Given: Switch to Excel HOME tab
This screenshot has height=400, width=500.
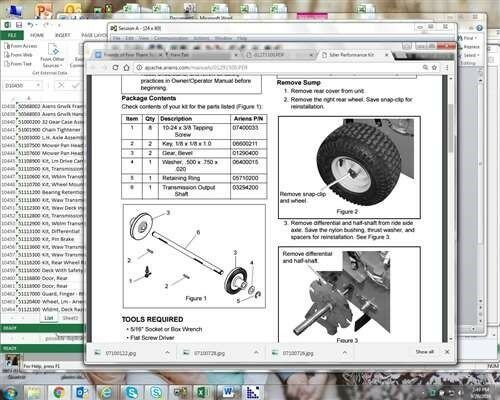Looking at the screenshot, I should click(37, 35).
